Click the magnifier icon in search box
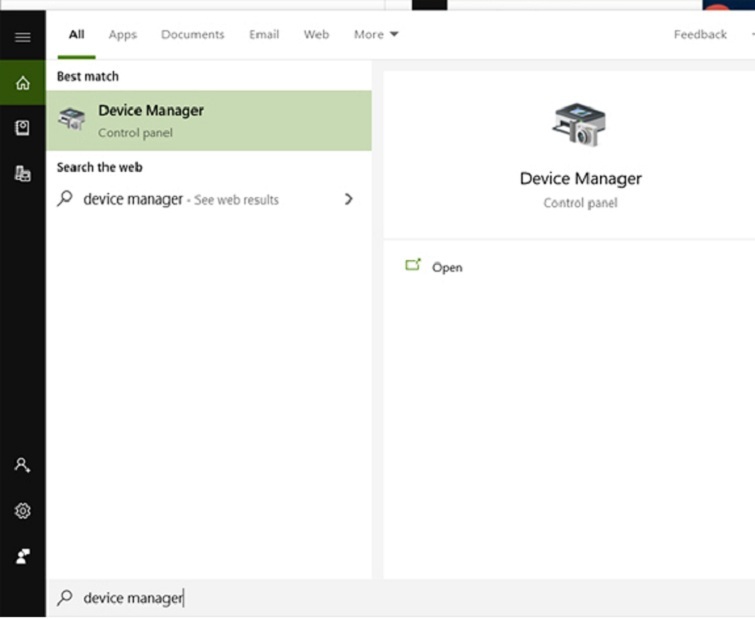 tap(65, 597)
